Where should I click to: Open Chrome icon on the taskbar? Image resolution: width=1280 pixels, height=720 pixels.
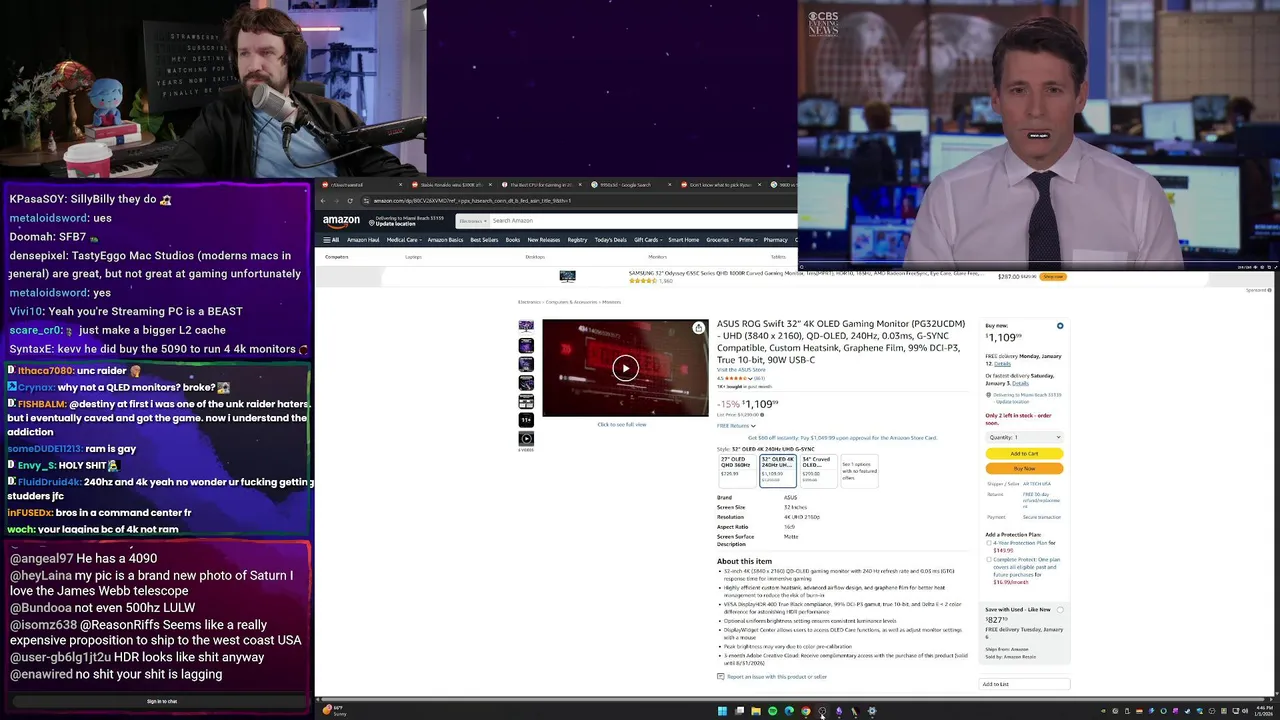coord(805,711)
